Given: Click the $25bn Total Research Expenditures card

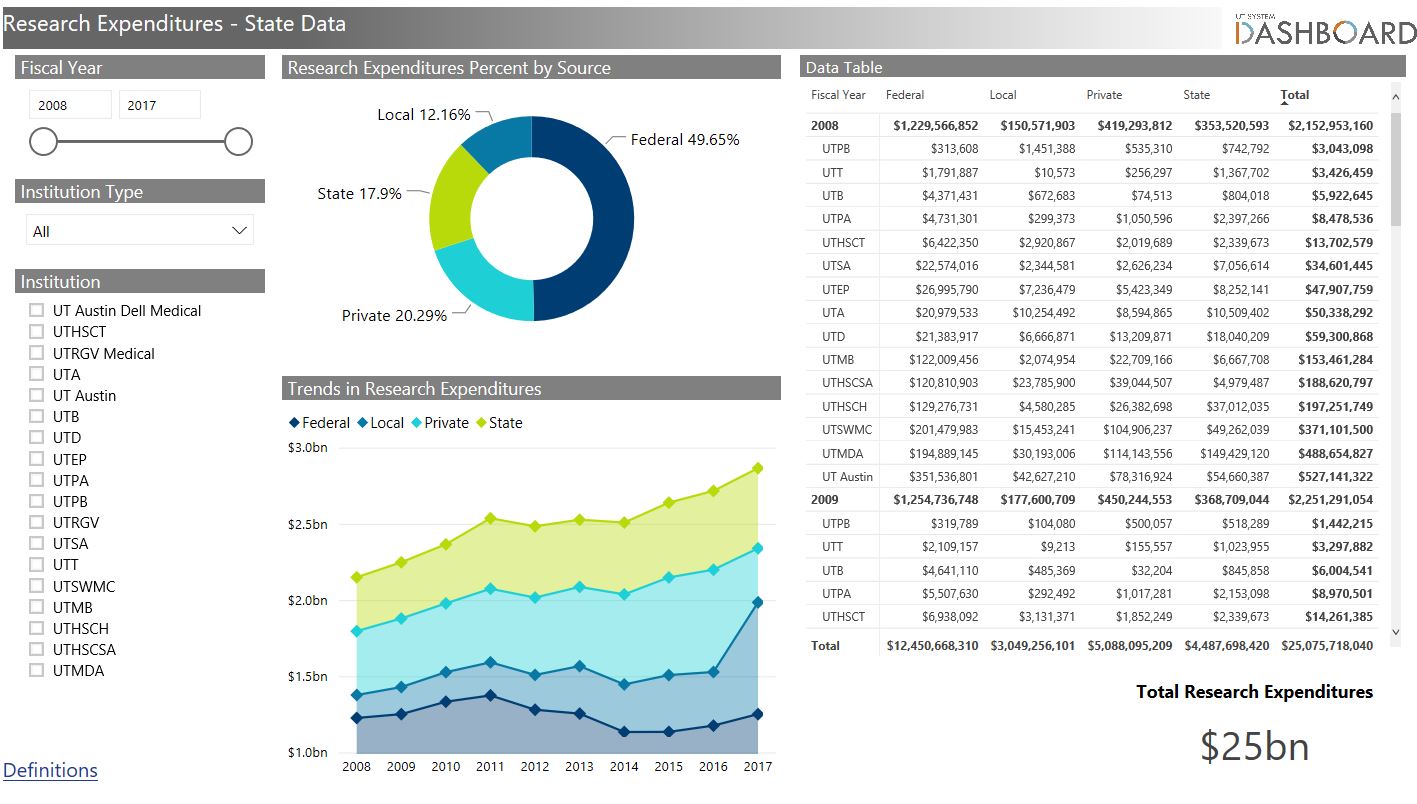Looking at the screenshot, I should pyautogui.click(x=1254, y=746).
